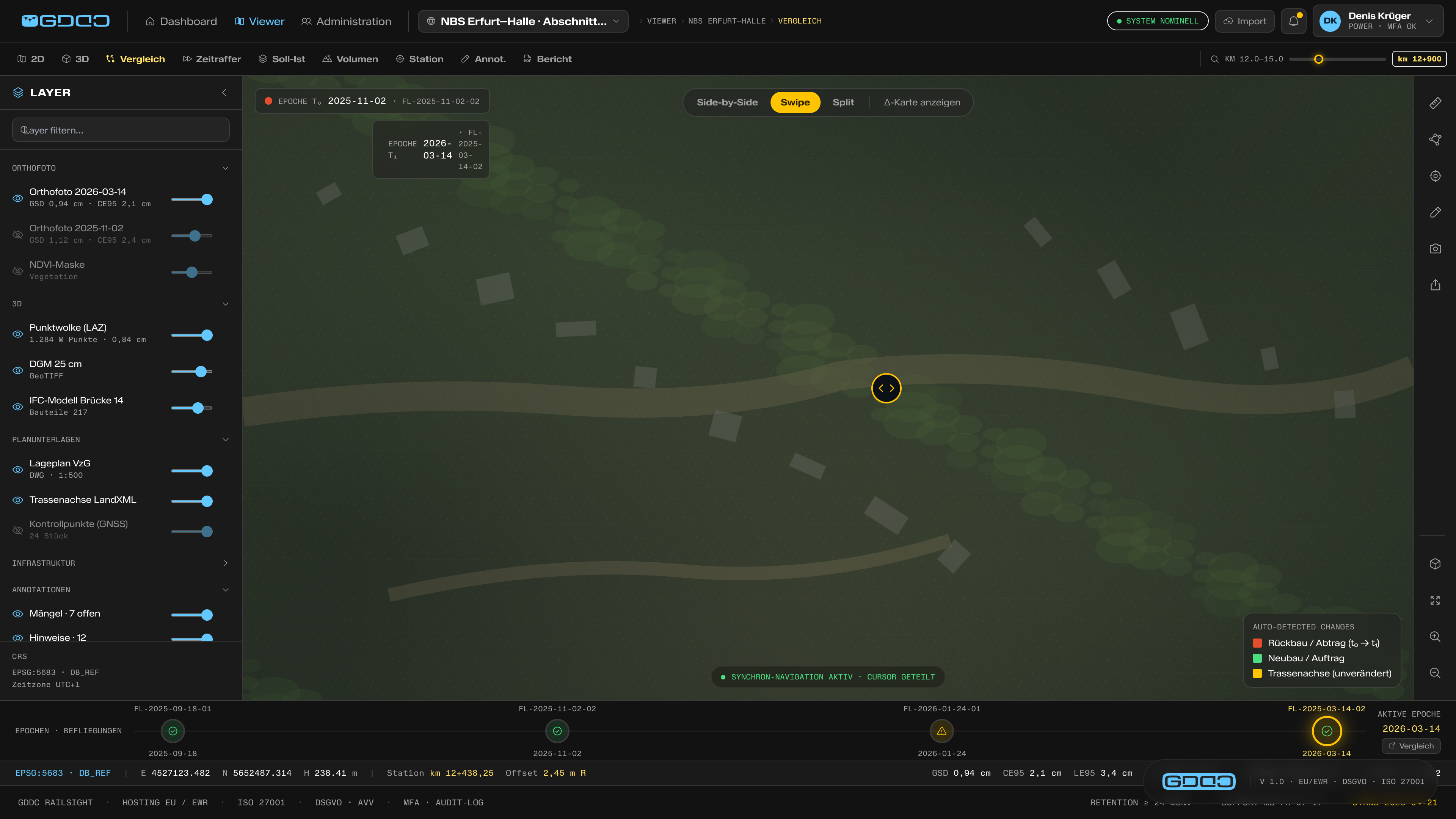Capture a snapshot with the camera icon

[x=1435, y=249]
